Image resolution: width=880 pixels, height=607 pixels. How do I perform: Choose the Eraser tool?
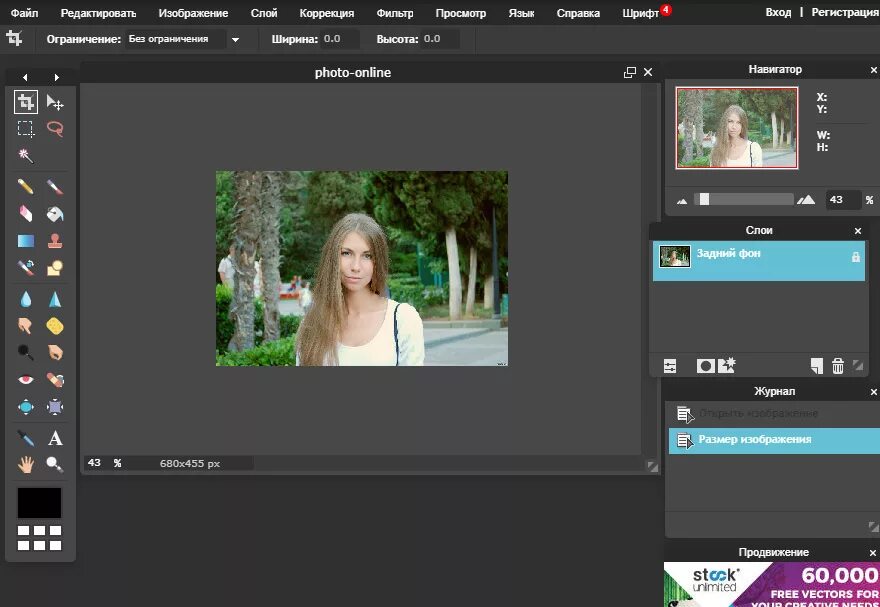[26, 213]
